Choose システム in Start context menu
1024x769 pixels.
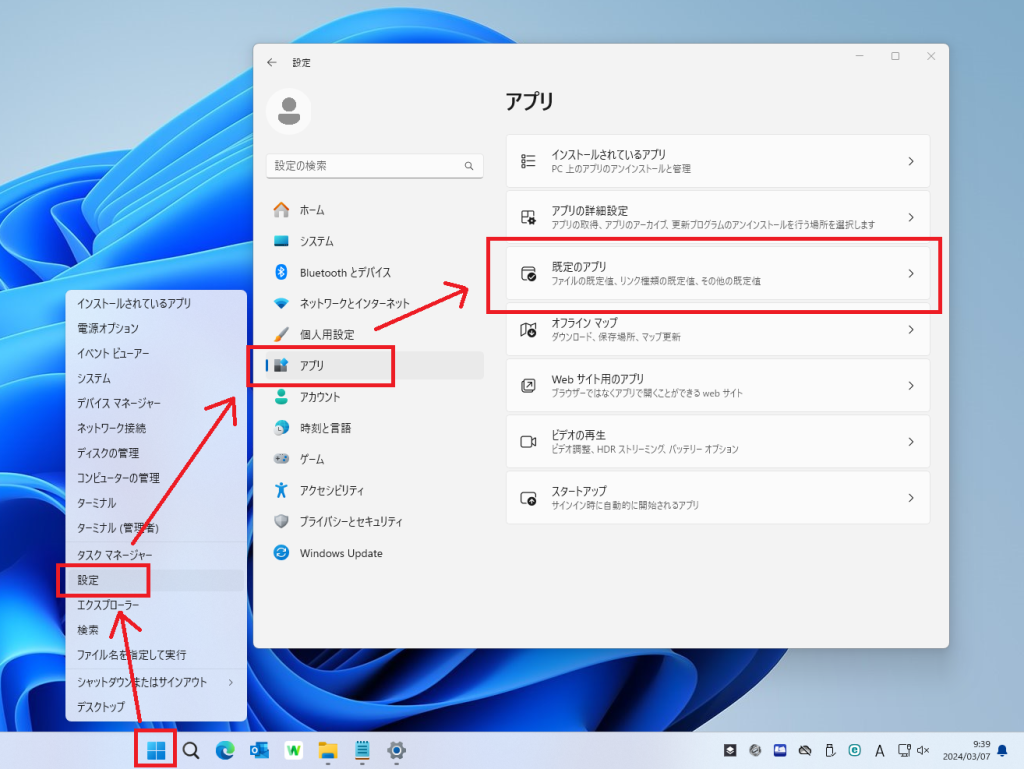coord(156,379)
